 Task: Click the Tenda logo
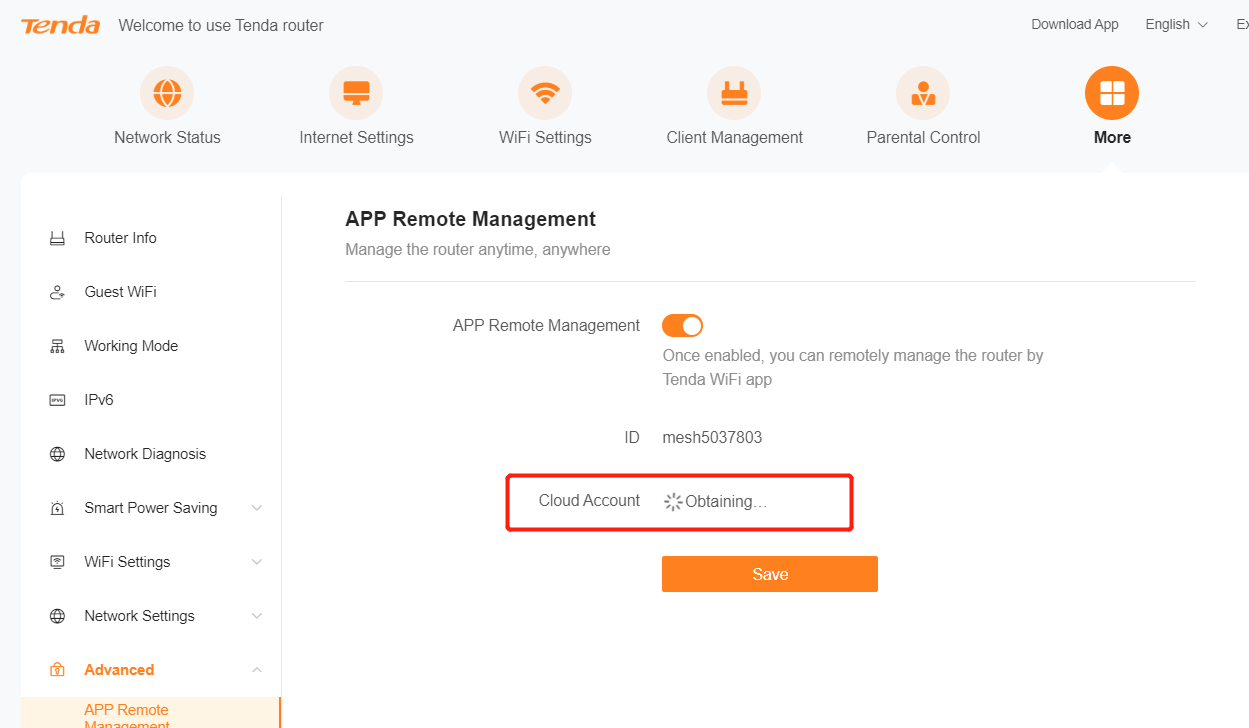click(x=60, y=25)
